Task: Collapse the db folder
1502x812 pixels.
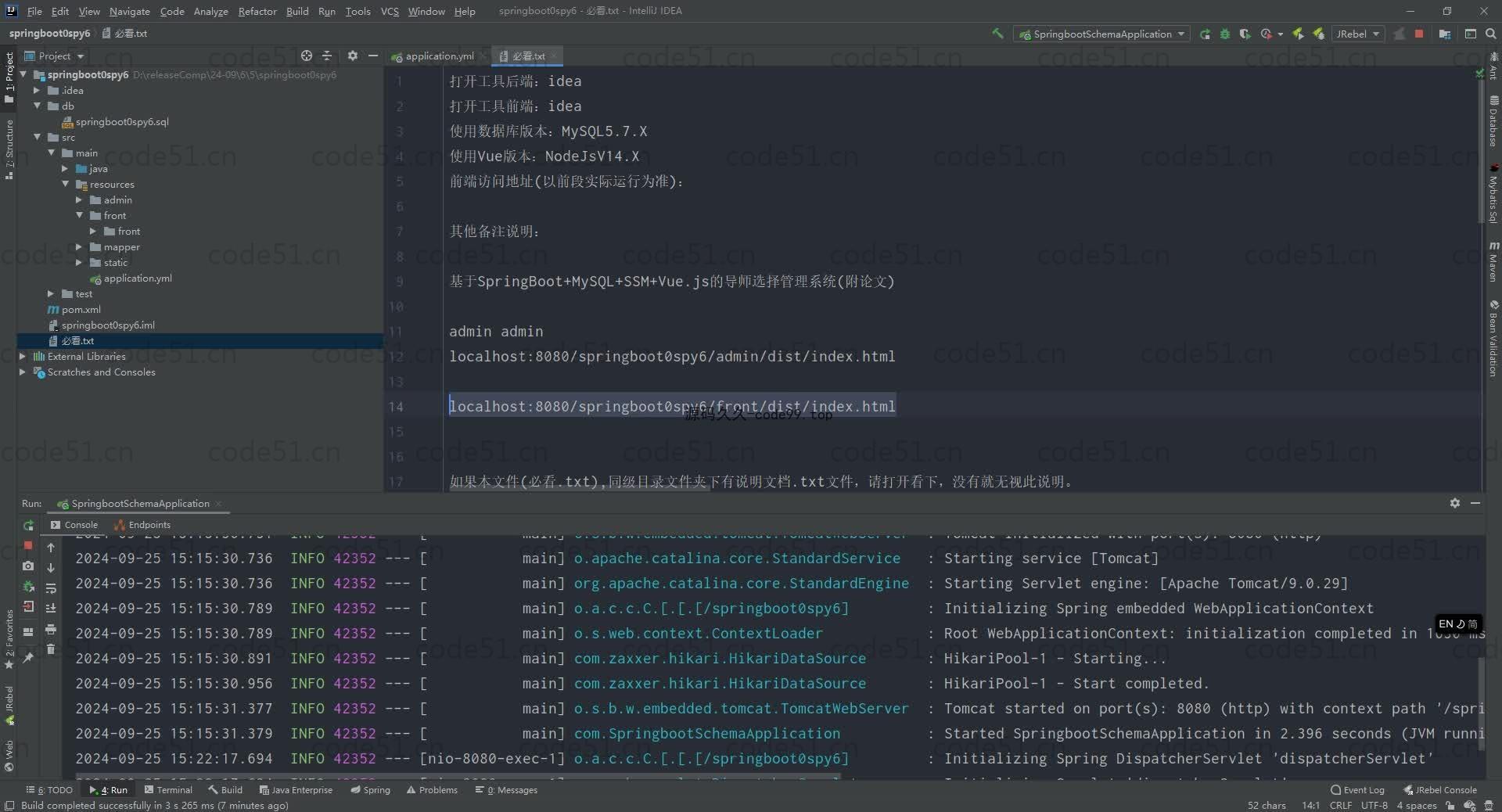Action: (x=37, y=106)
